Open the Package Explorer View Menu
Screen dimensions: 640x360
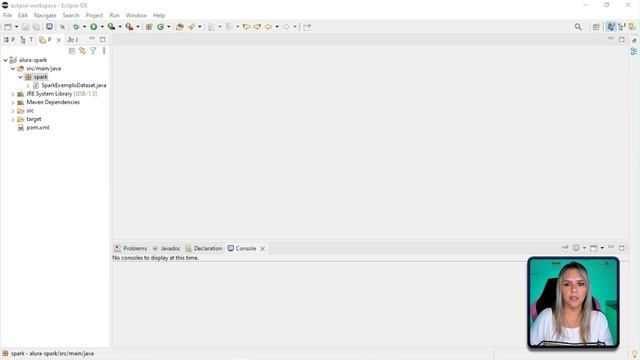coord(104,51)
